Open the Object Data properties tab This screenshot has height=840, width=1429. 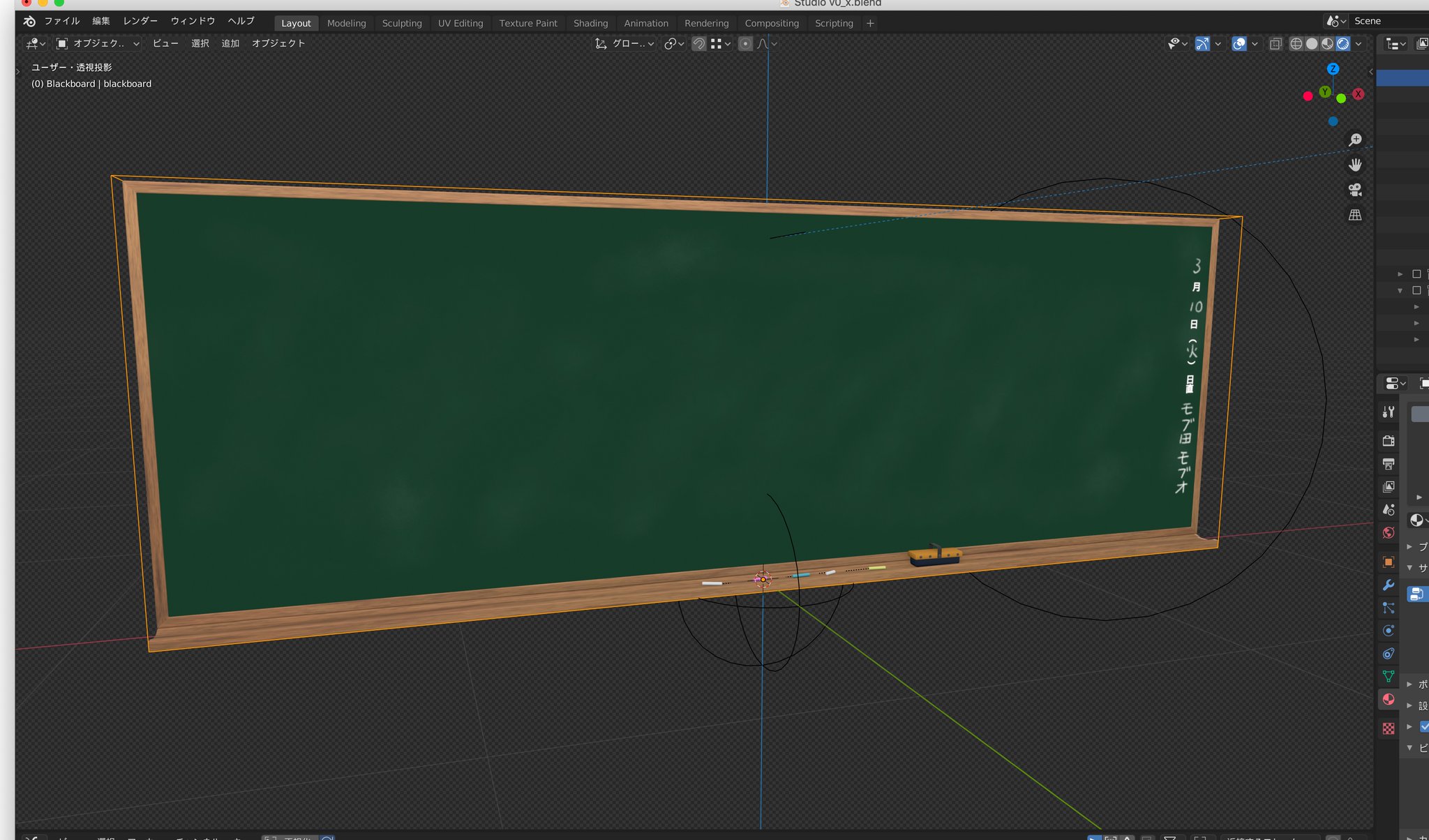pos(1389,676)
